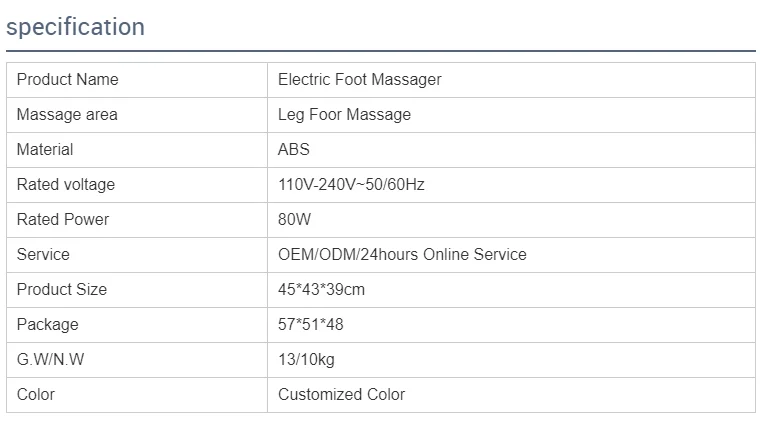
Task: Click the Leg Foor Massage value
Action: pos(344,114)
